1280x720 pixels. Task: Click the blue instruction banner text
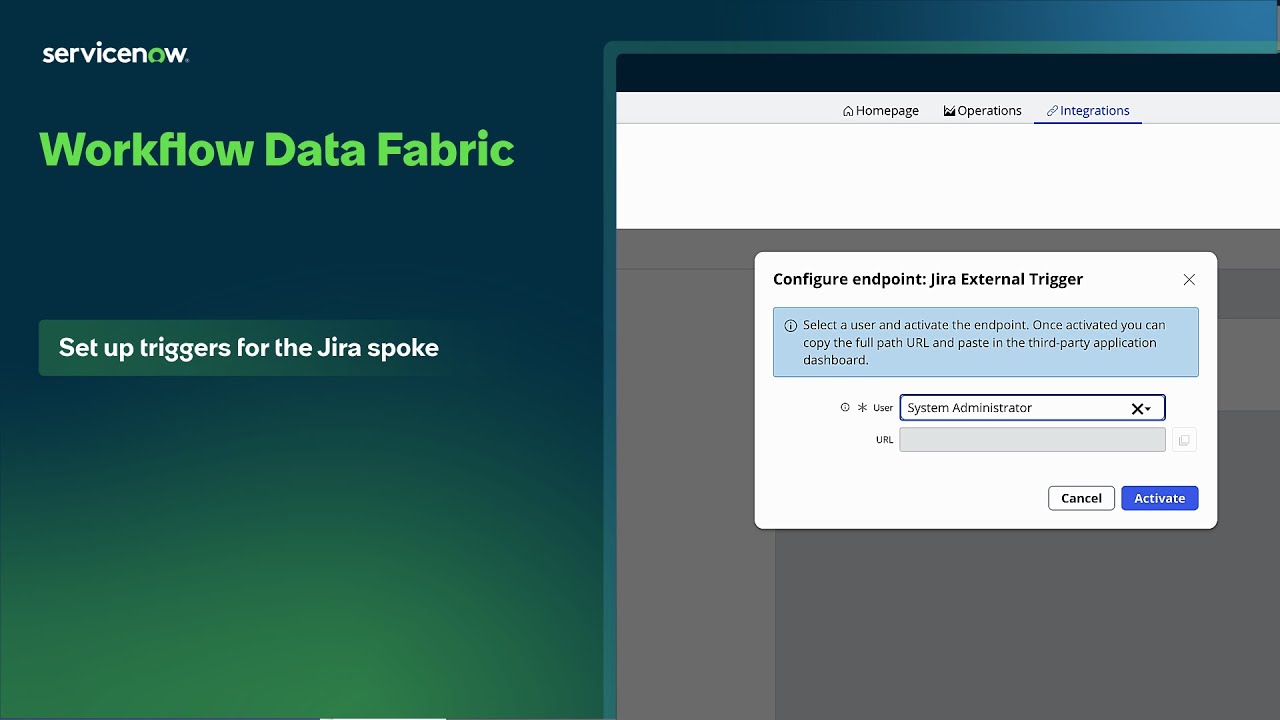click(x=985, y=341)
